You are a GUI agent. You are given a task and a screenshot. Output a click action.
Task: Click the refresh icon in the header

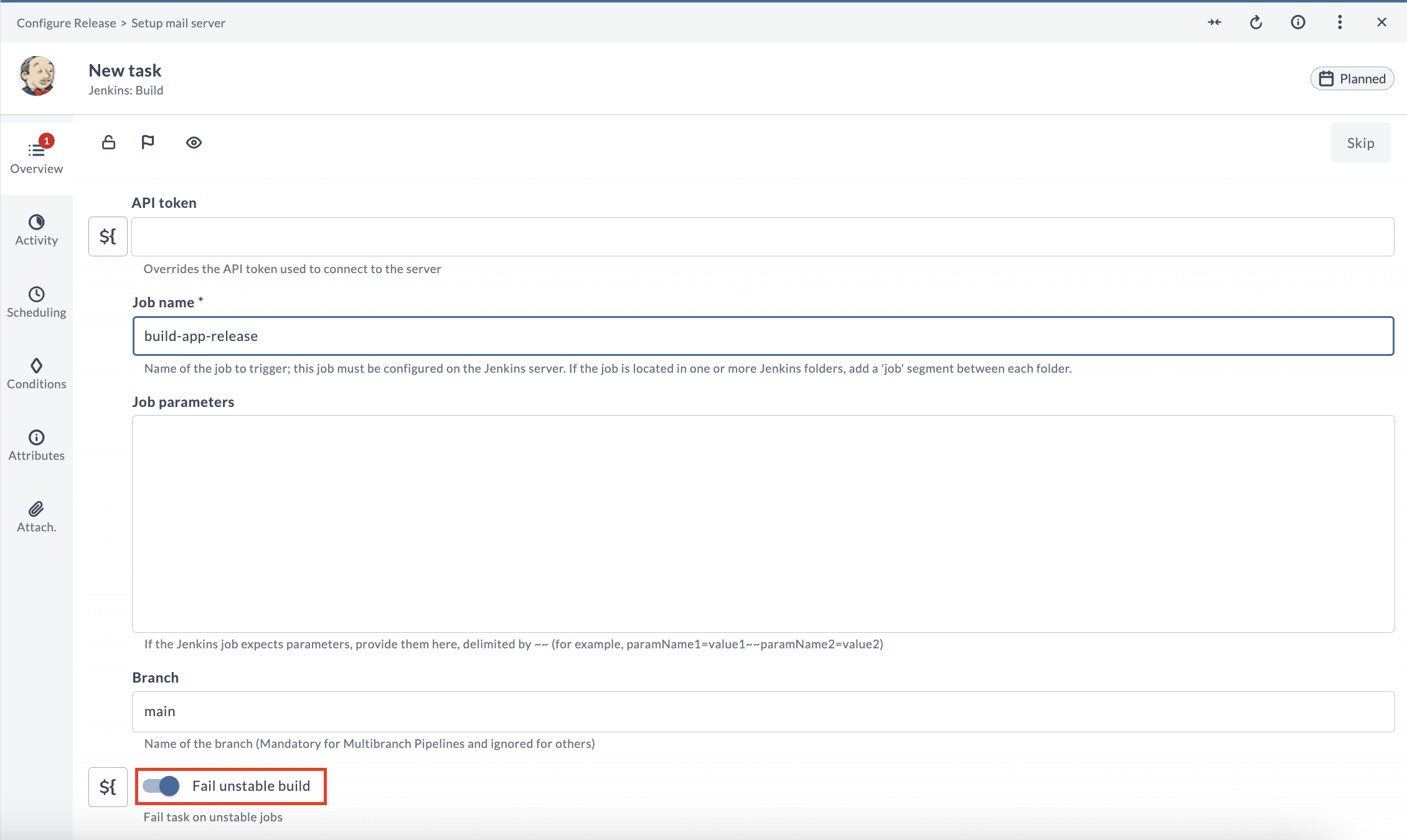click(x=1256, y=22)
